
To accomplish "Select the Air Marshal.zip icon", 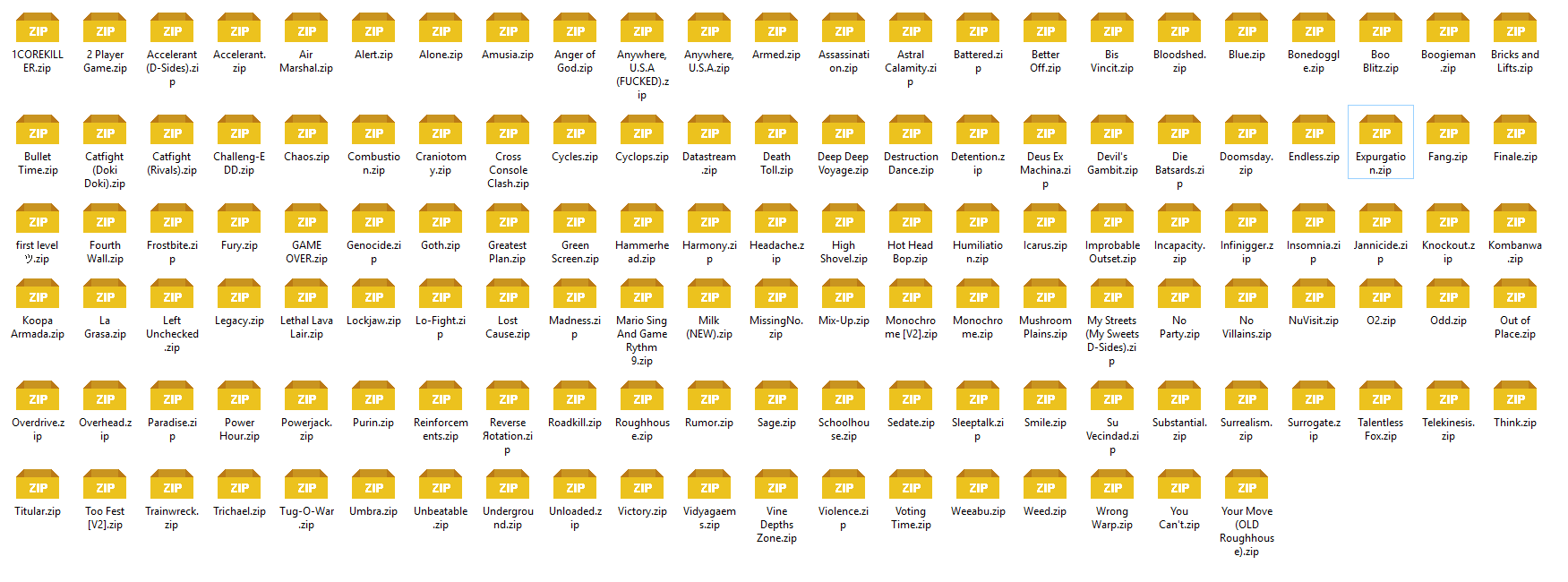I will coord(306,29).
